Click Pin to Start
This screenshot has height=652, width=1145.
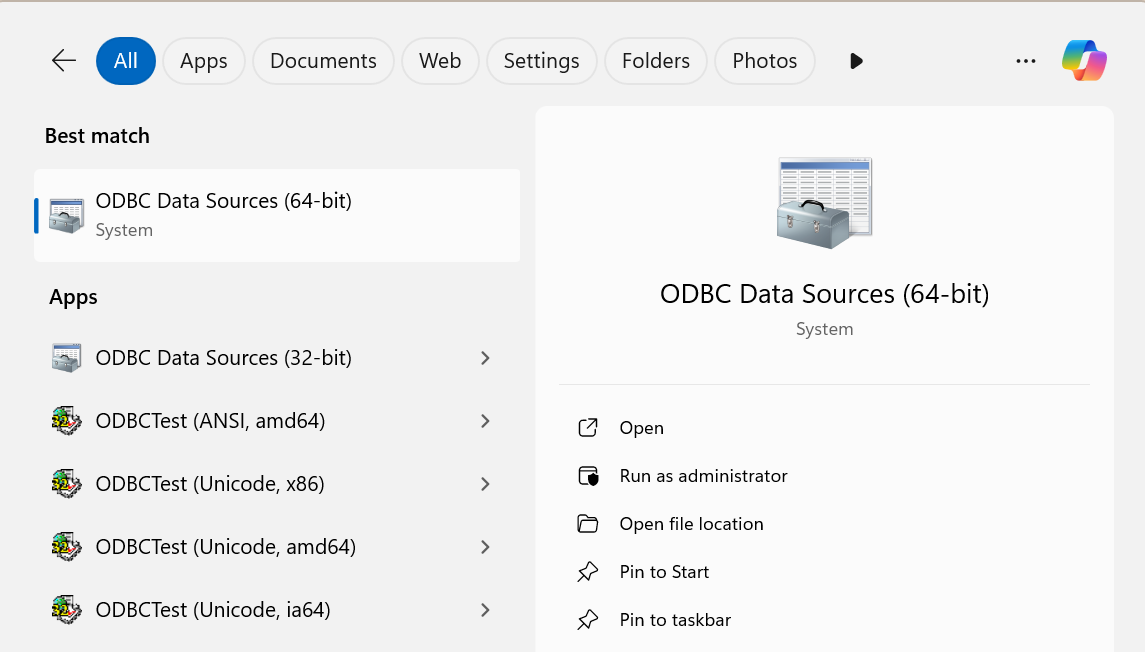click(x=663, y=571)
